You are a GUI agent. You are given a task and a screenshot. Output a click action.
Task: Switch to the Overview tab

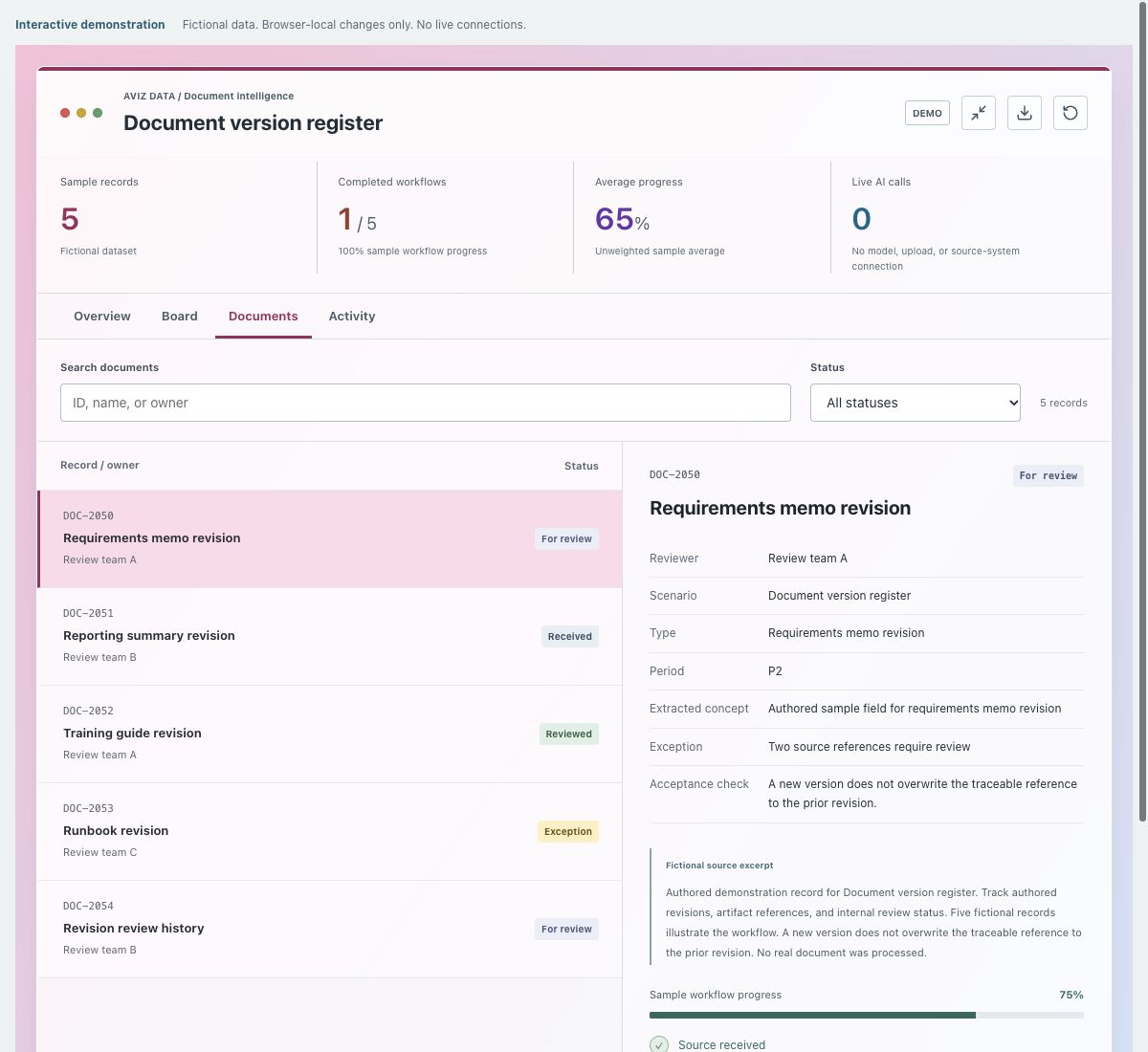(102, 317)
